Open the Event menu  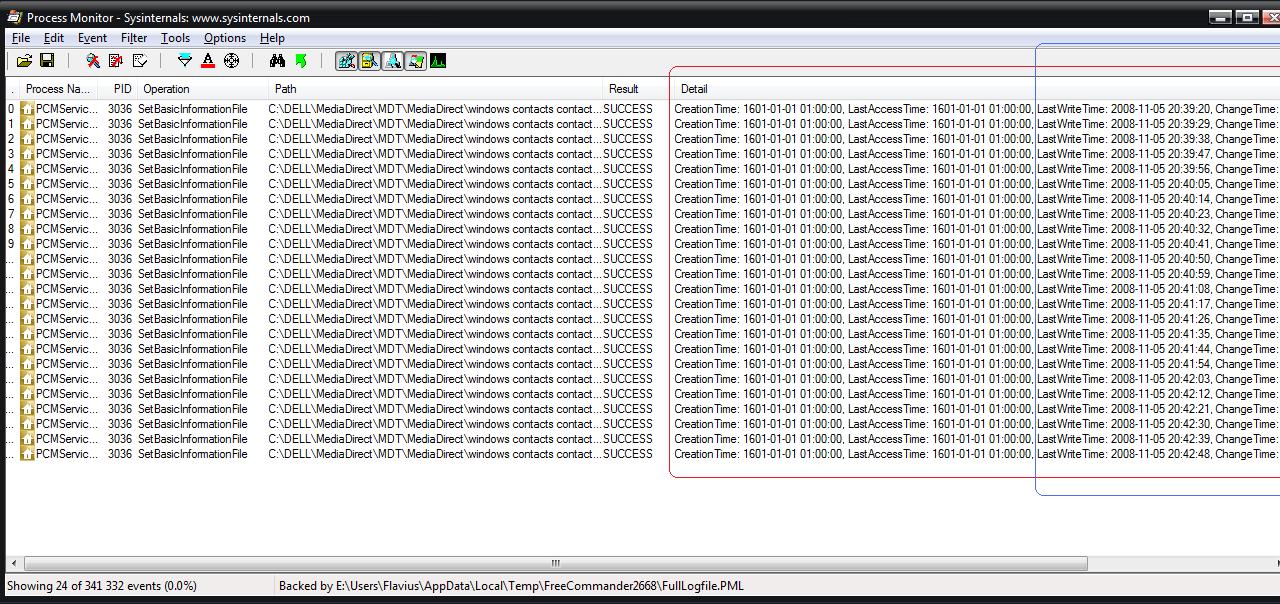pos(92,38)
